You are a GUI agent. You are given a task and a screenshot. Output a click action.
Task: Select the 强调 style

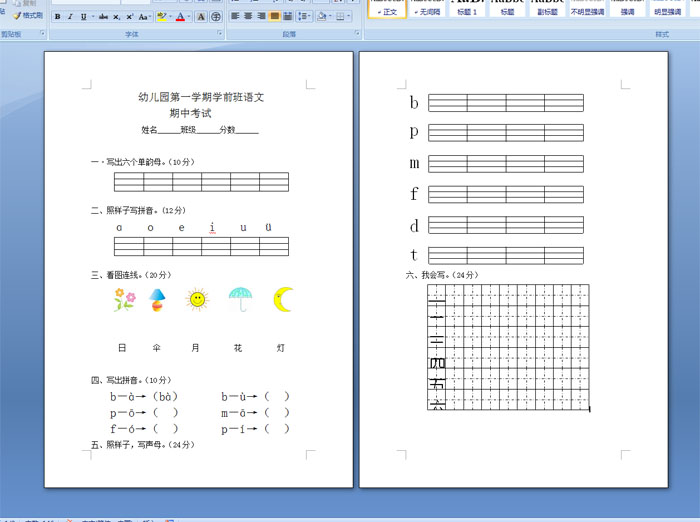click(x=628, y=8)
